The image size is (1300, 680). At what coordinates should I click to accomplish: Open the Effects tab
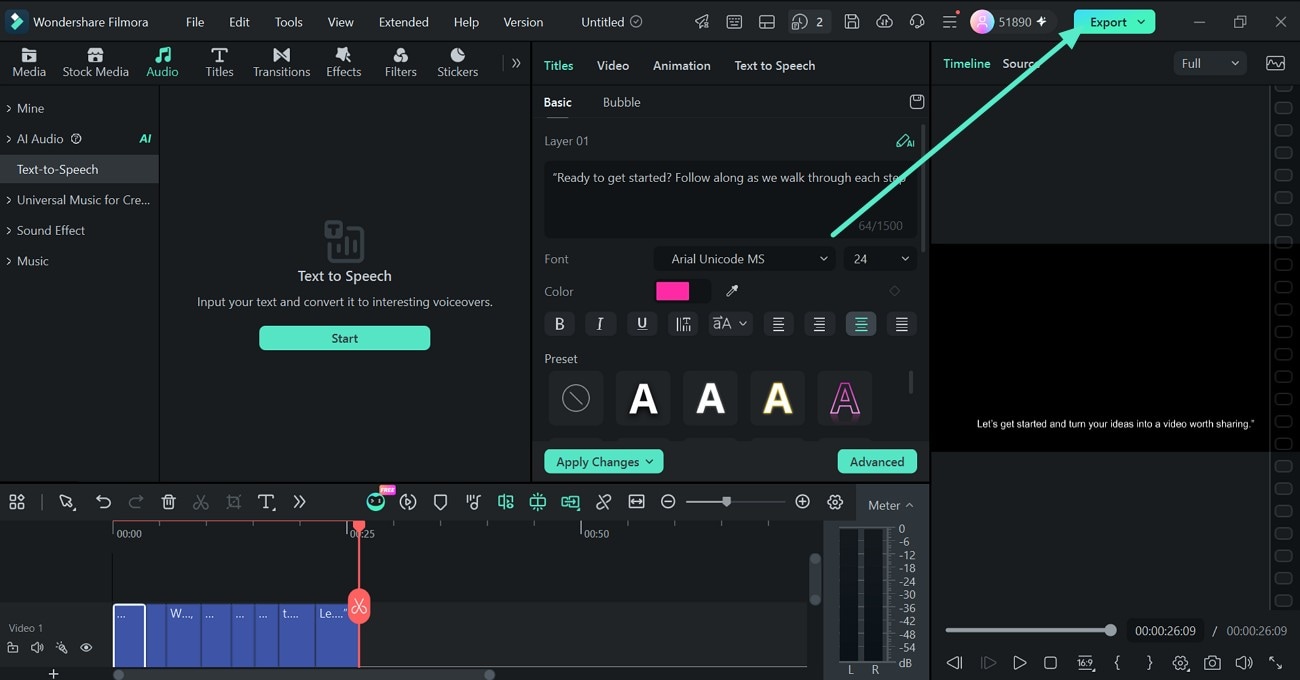coord(343,62)
